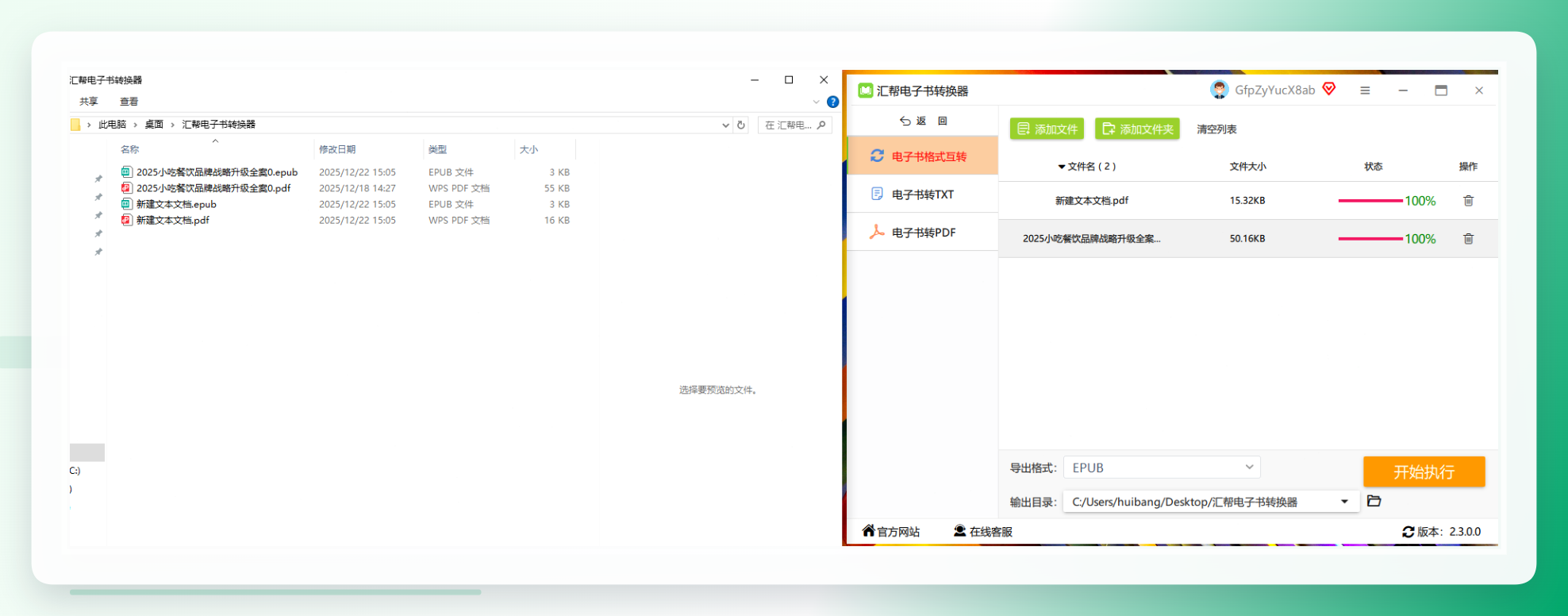Click the horizontal scrollbar below the windows
This screenshot has height=616, width=1568.
click(x=275, y=592)
